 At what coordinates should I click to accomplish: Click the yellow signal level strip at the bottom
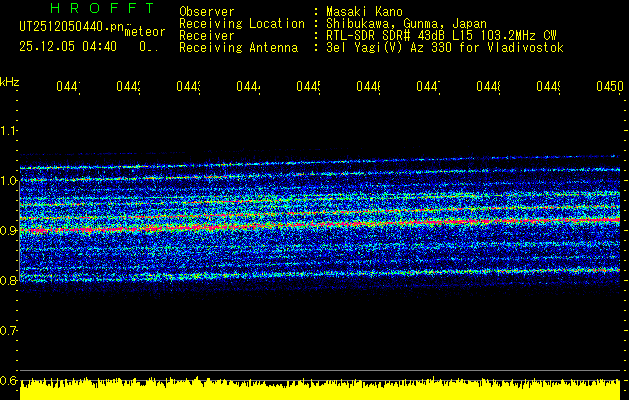[320, 388]
